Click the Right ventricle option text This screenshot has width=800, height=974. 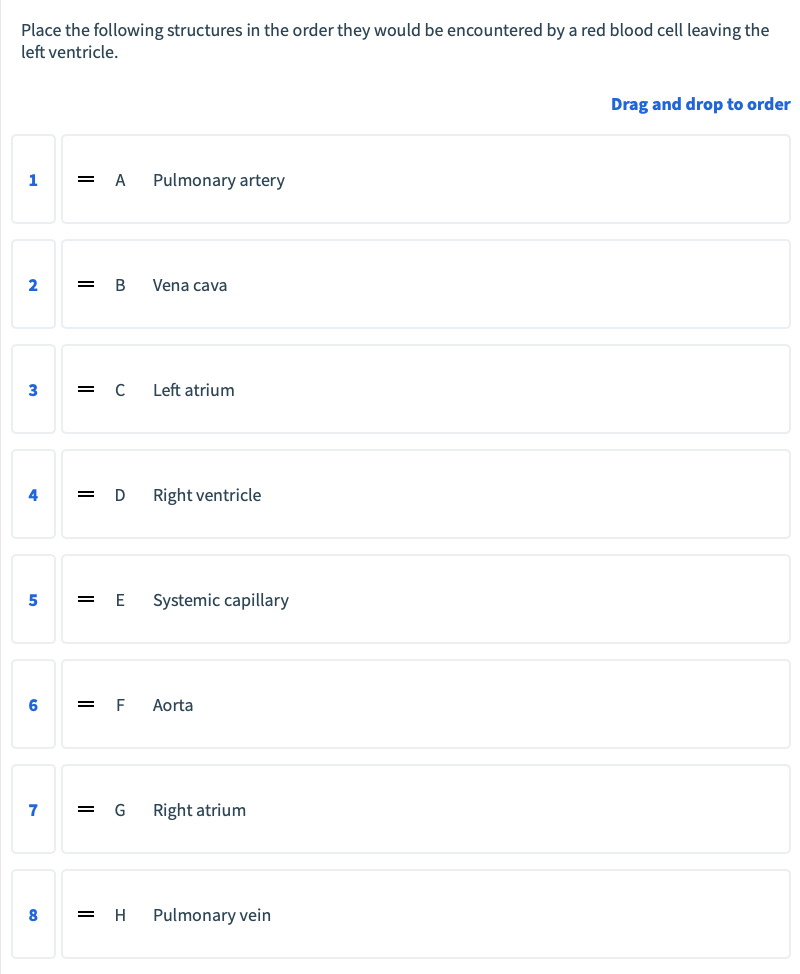tap(207, 495)
